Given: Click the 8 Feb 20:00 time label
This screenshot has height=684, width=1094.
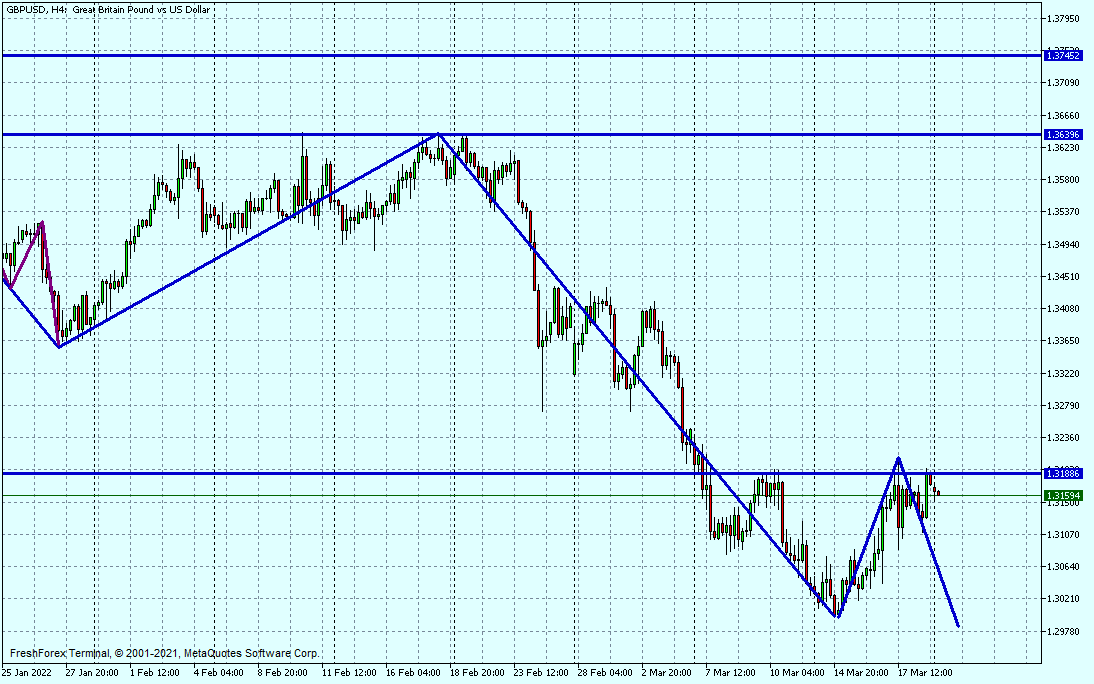Looking at the screenshot, I should click(283, 673).
